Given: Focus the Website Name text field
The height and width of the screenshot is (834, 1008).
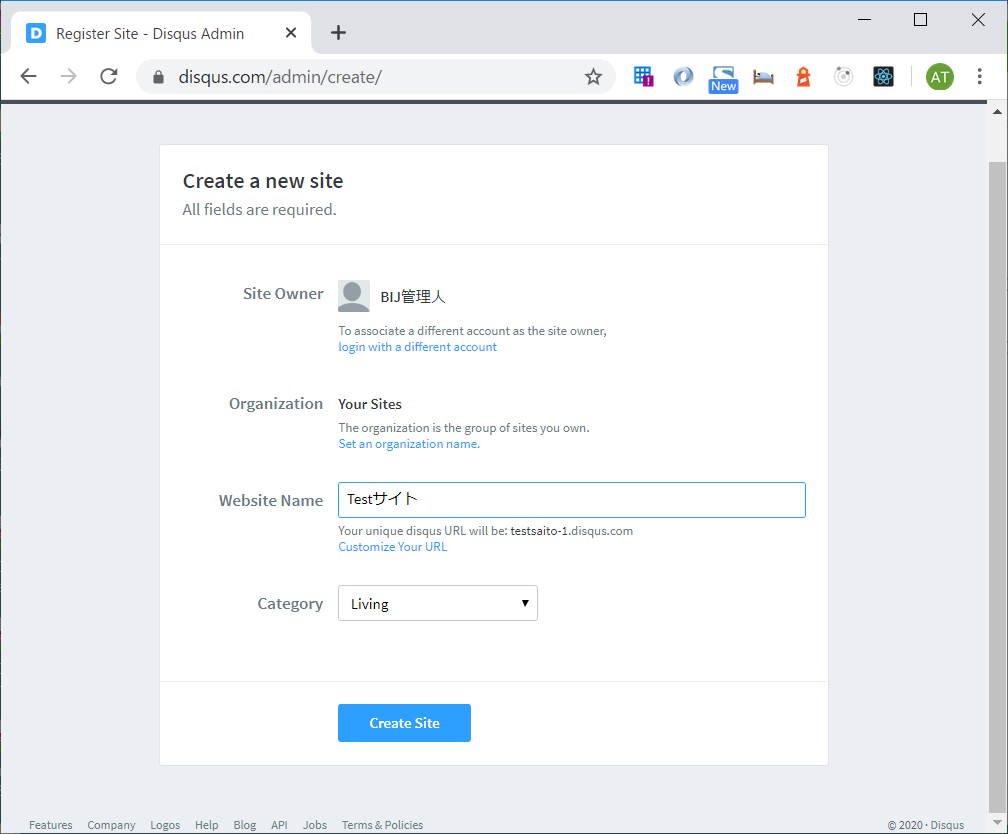Looking at the screenshot, I should 572,500.
